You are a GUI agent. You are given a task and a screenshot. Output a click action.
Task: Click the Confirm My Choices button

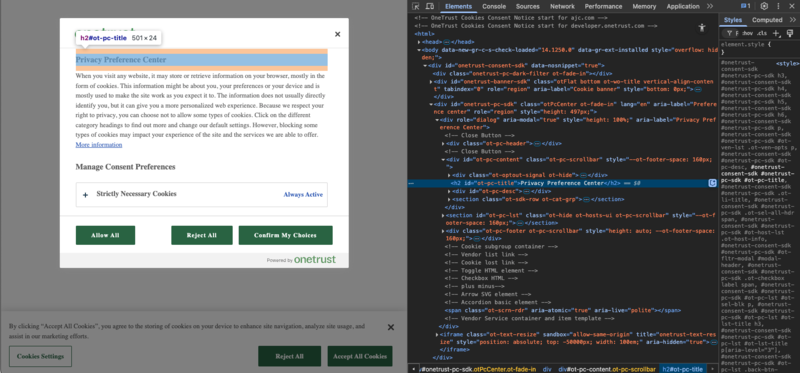(x=285, y=235)
